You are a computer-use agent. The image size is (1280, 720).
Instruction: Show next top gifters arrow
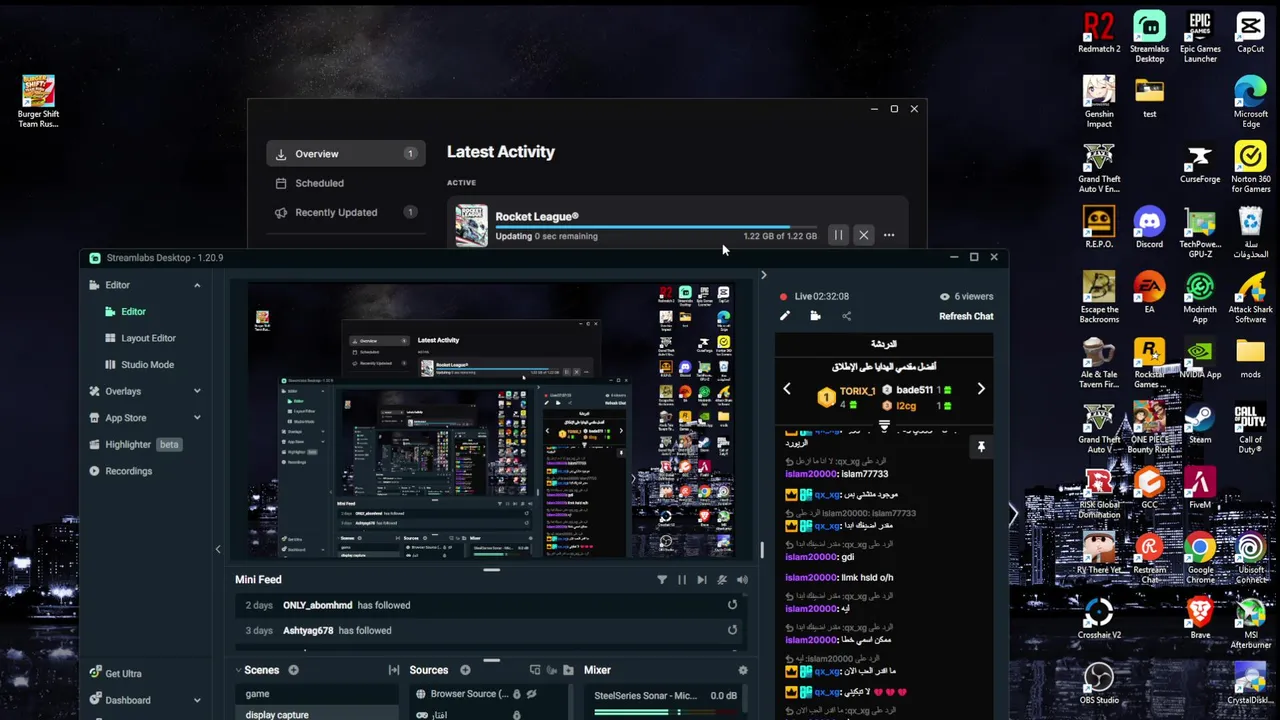(x=981, y=389)
